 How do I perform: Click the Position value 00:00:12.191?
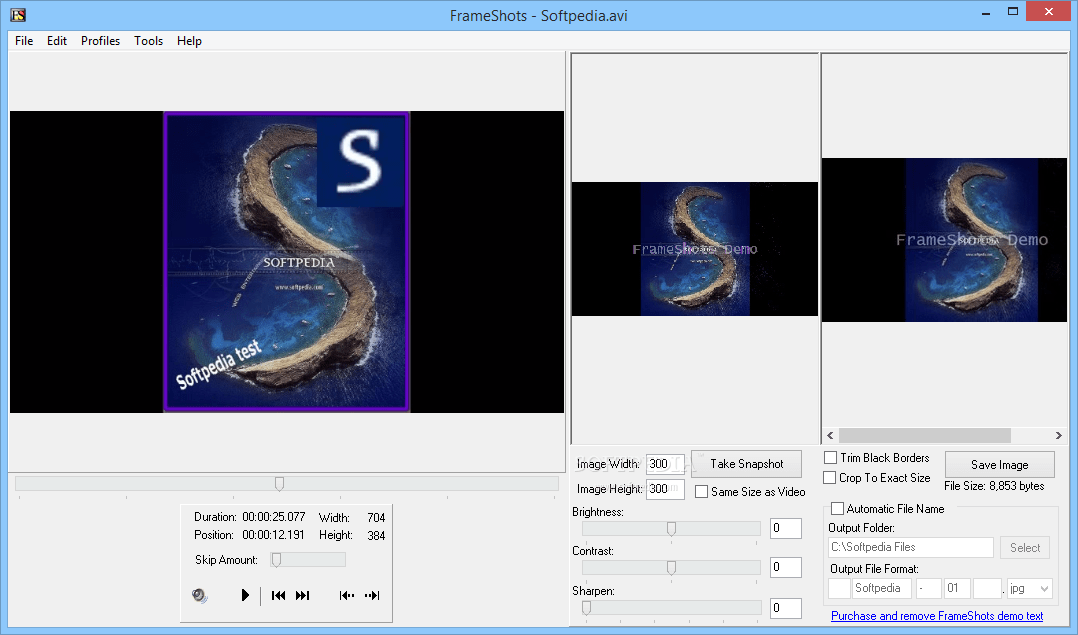click(273, 535)
